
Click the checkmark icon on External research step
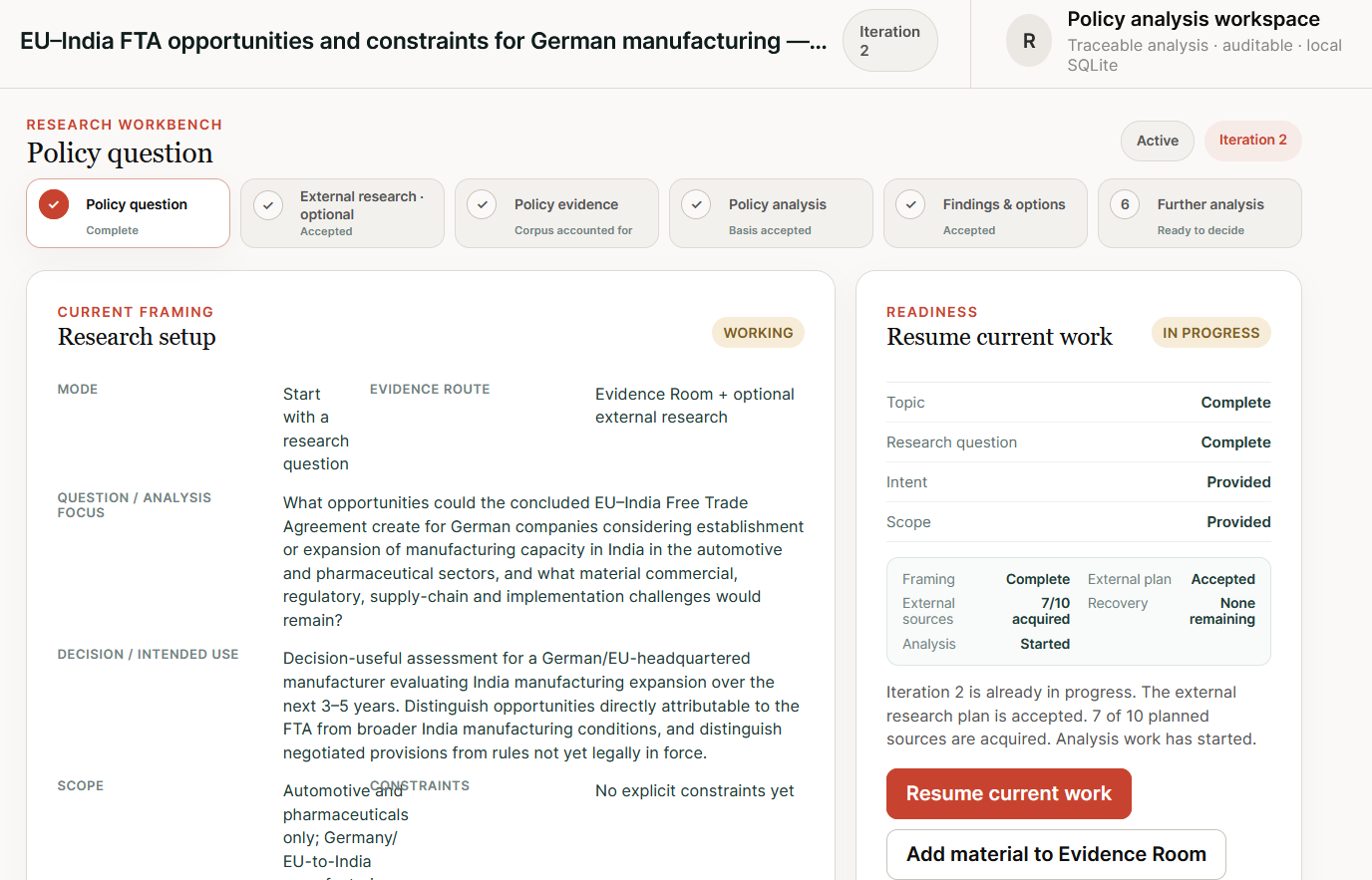[x=268, y=205]
